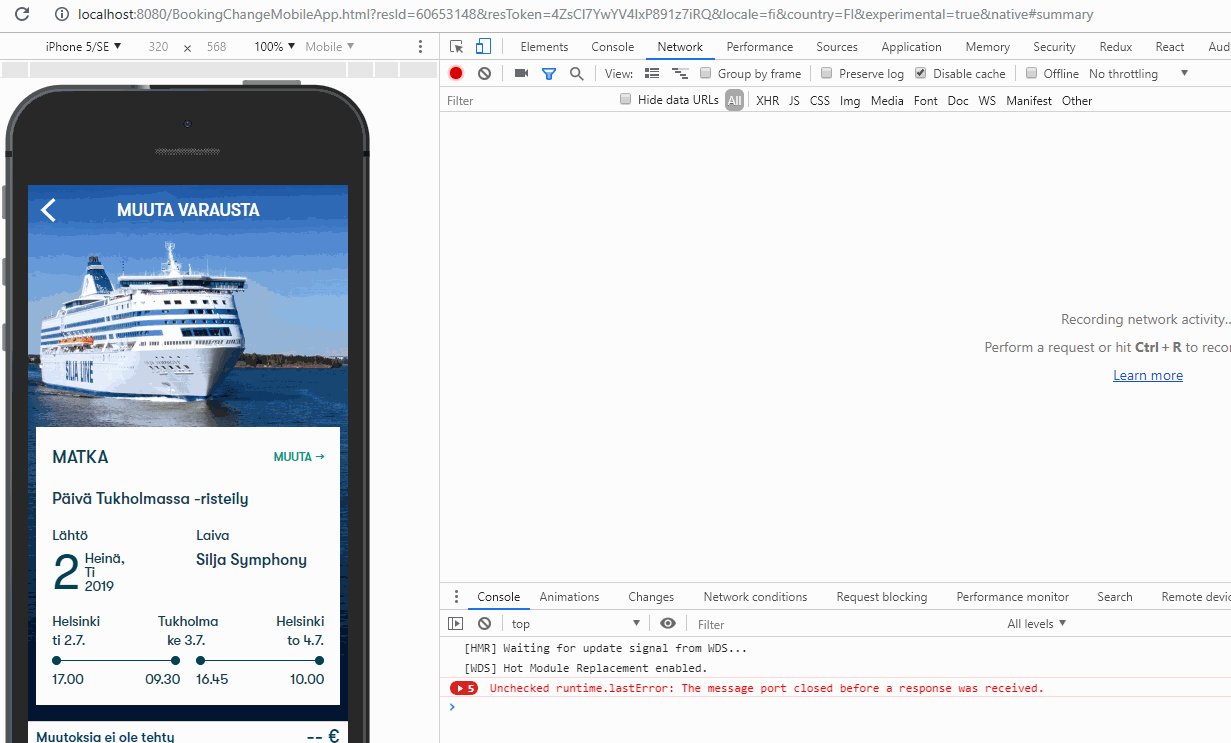Uncheck Disable cache checkbox

click(921, 73)
